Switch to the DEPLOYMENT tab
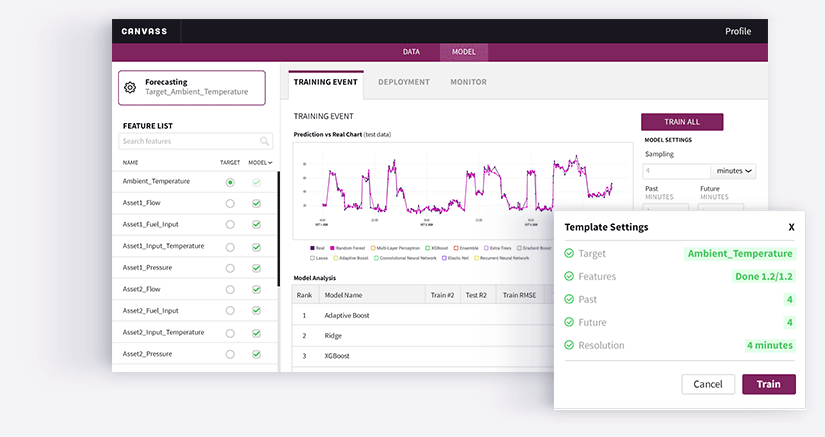Image resolution: width=825 pixels, height=437 pixels. [x=404, y=82]
